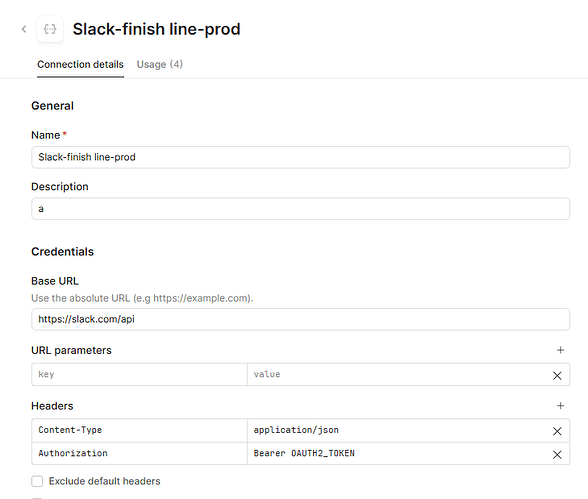Go back using the left chevron arrow
This screenshot has width=588, height=499.
click(x=24, y=29)
